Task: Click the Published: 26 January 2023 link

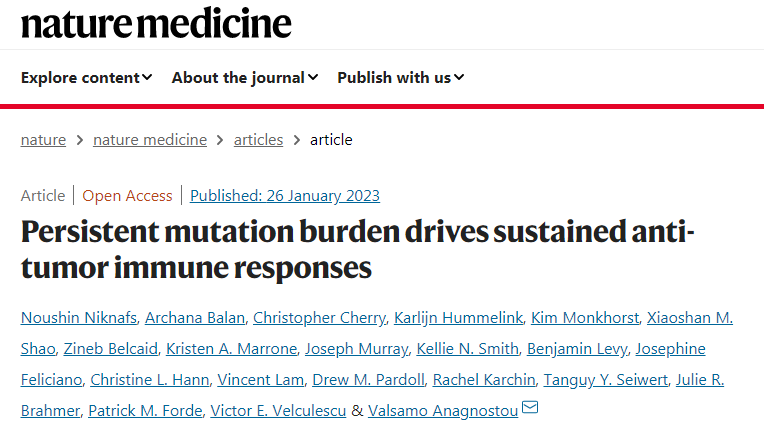Action: [285, 196]
